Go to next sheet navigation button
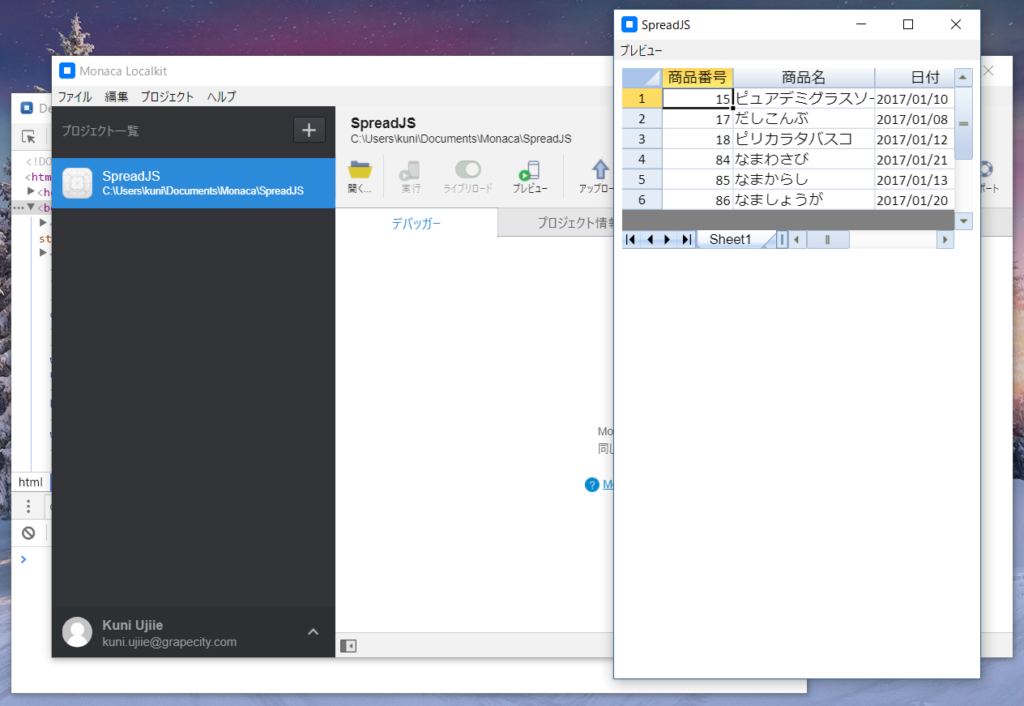Screen dimensions: 1024x706 coord(667,240)
